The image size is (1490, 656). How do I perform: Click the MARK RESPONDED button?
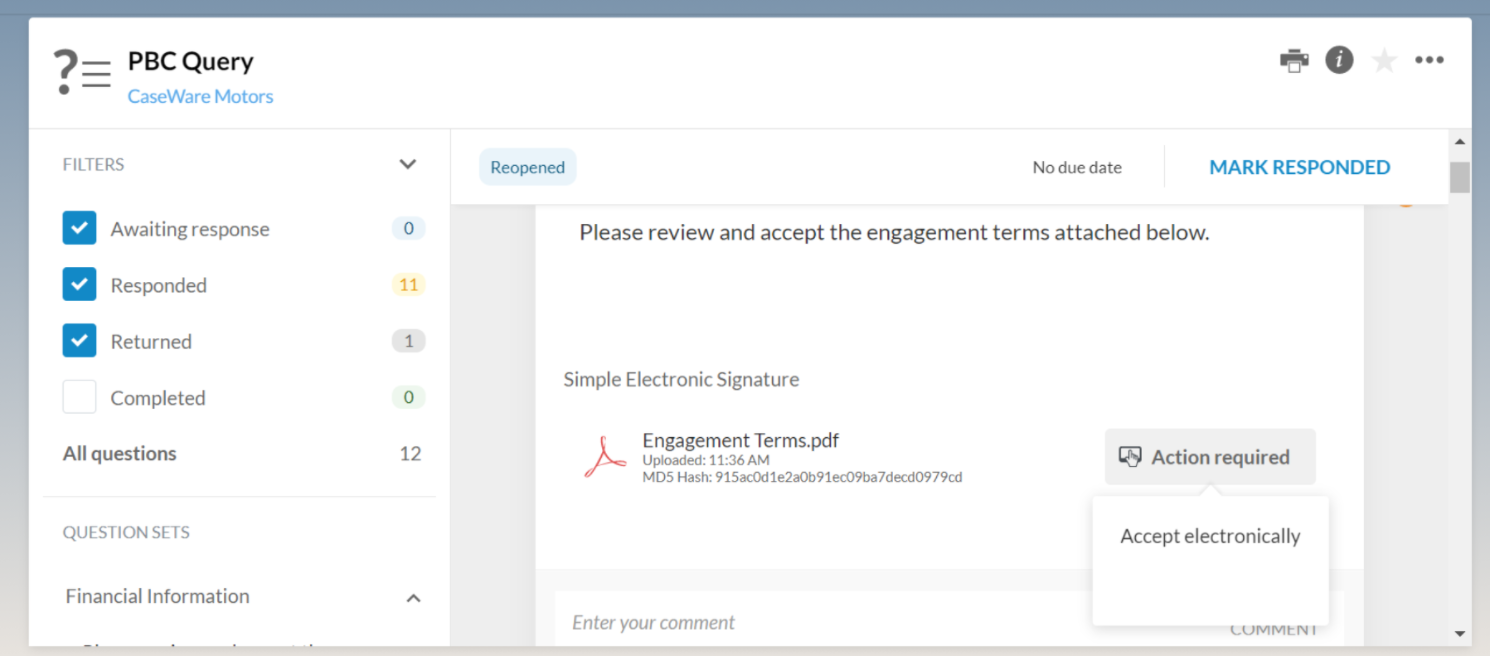tap(1299, 166)
